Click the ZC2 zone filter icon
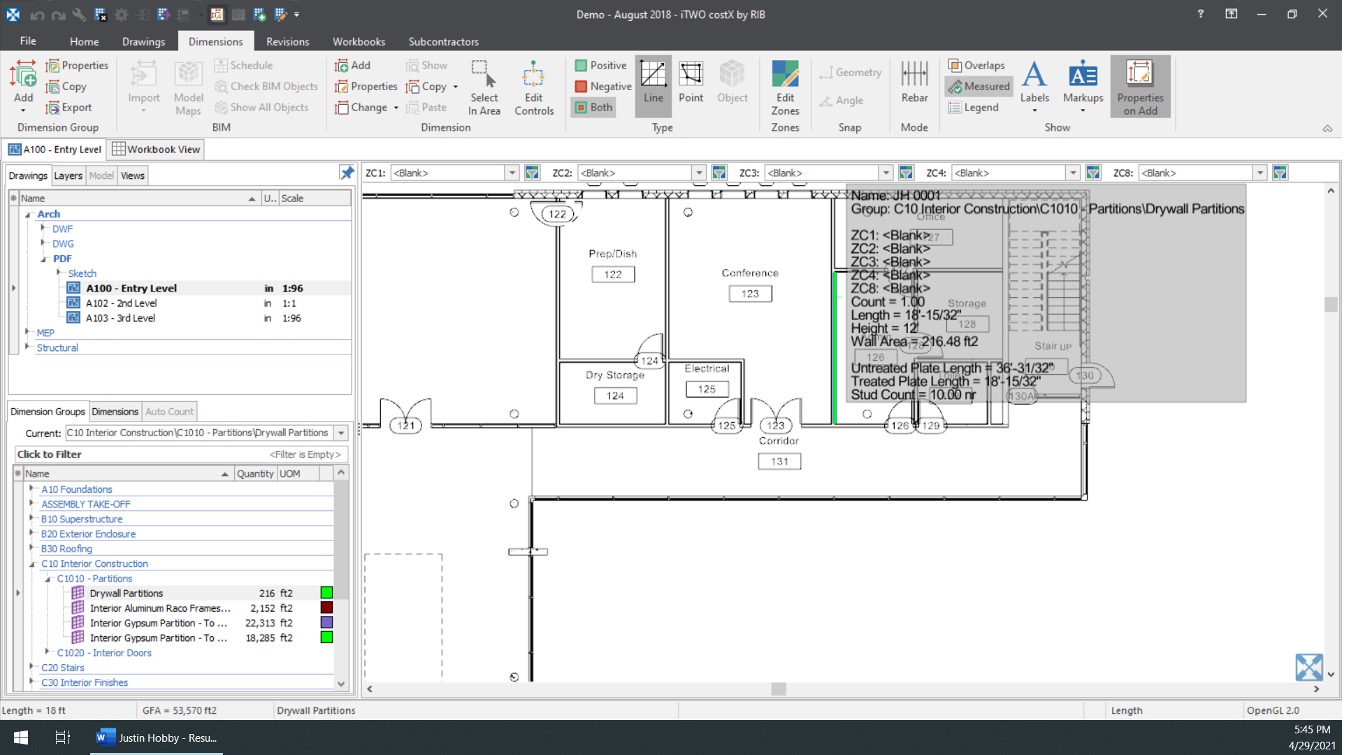The image size is (1345, 755). [x=719, y=173]
